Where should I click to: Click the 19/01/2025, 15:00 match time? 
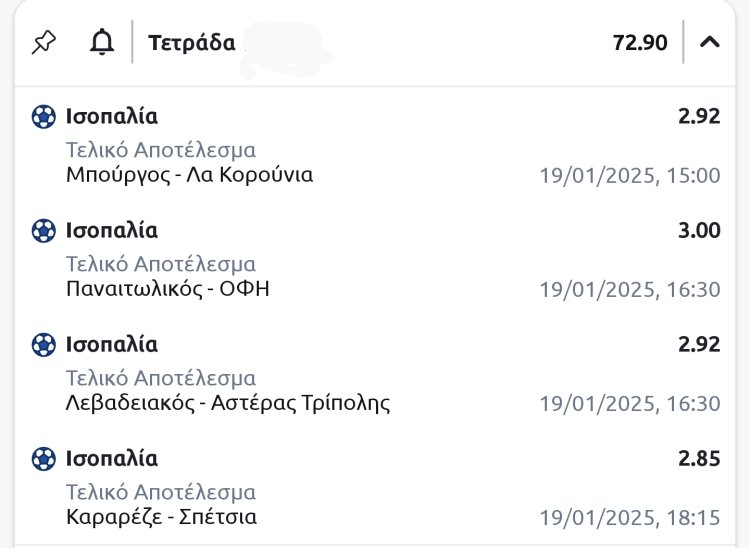click(x=629, y=176)
